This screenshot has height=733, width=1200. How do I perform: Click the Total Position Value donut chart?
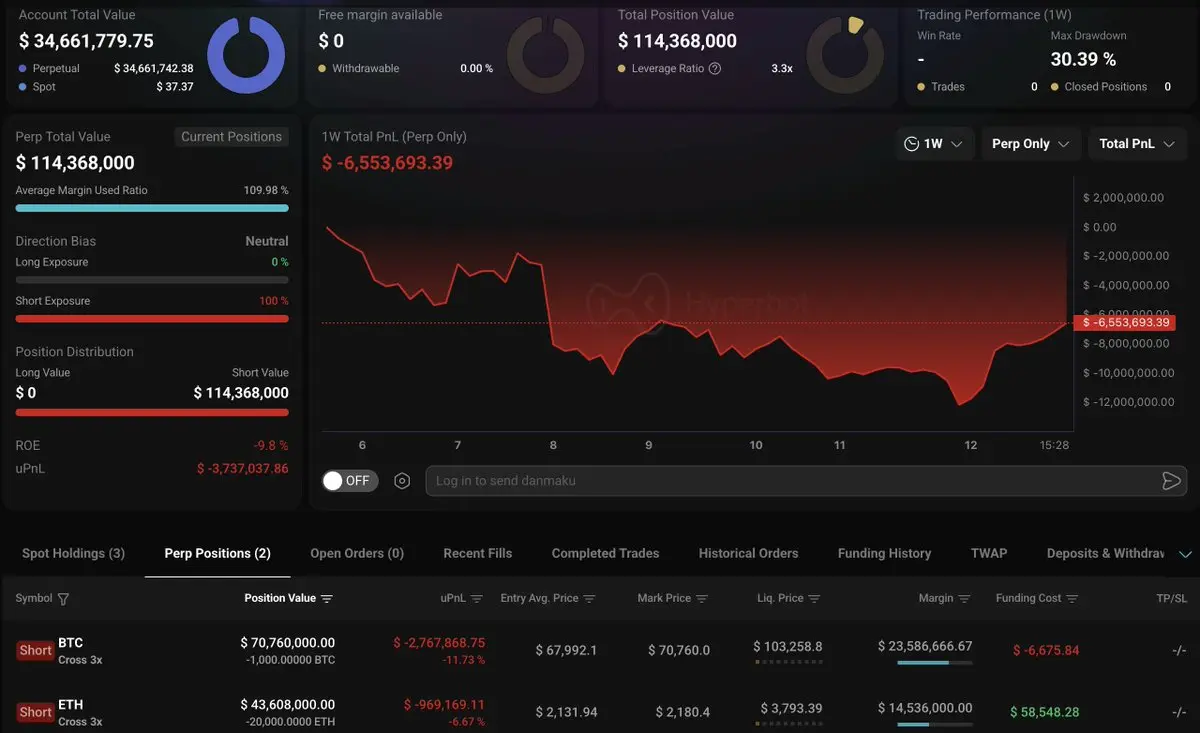pyautogui.click(x=845, y=55)
